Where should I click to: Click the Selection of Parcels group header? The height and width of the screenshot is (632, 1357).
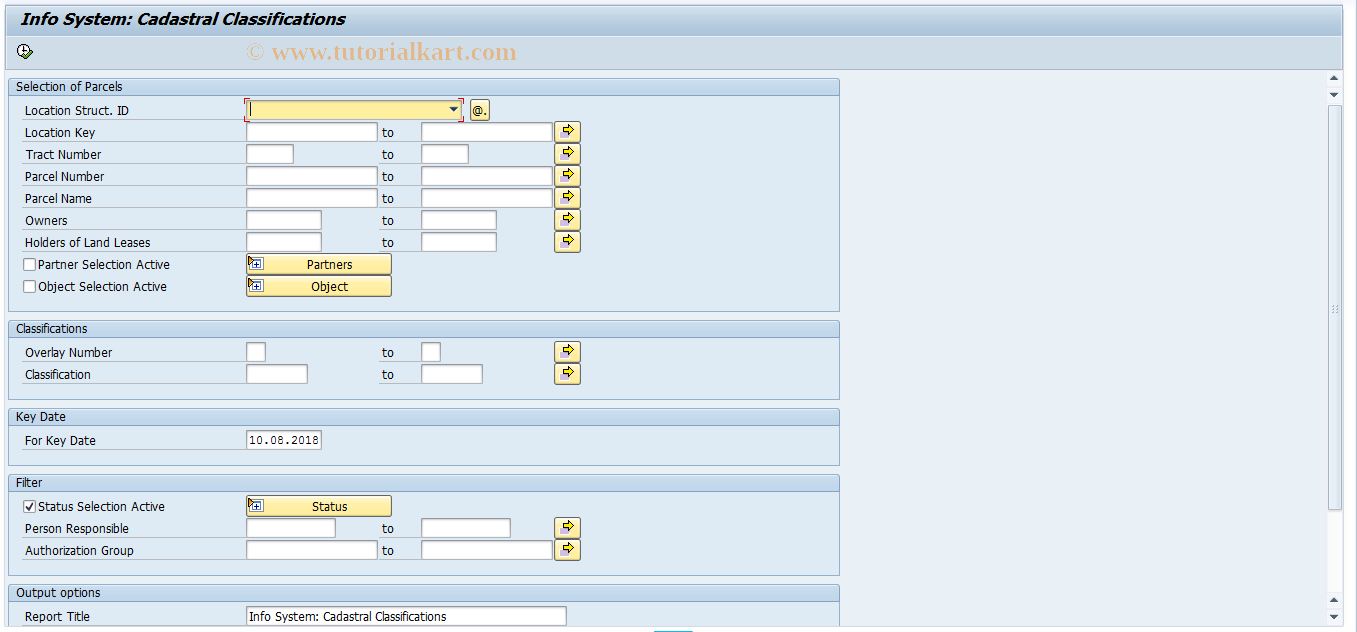(x=423, y=87)
